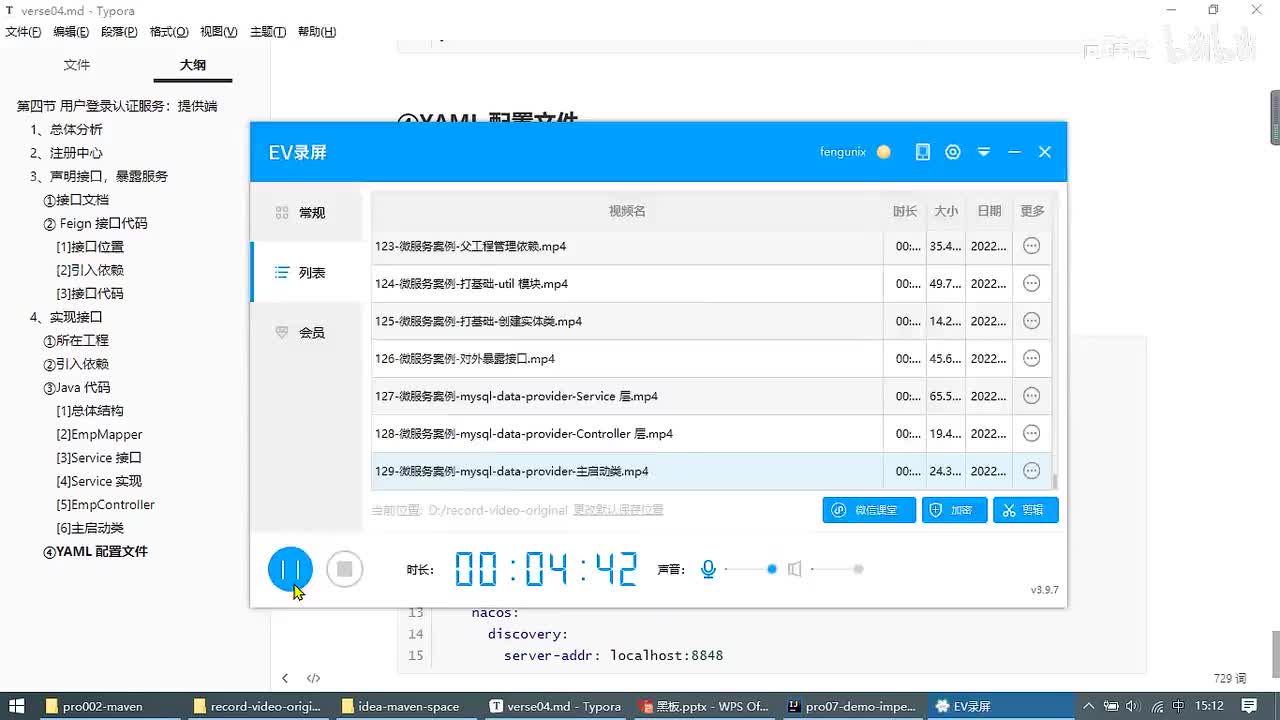Select video 126-微服务案例-对外暴露接口.mp4

point(711,359)
